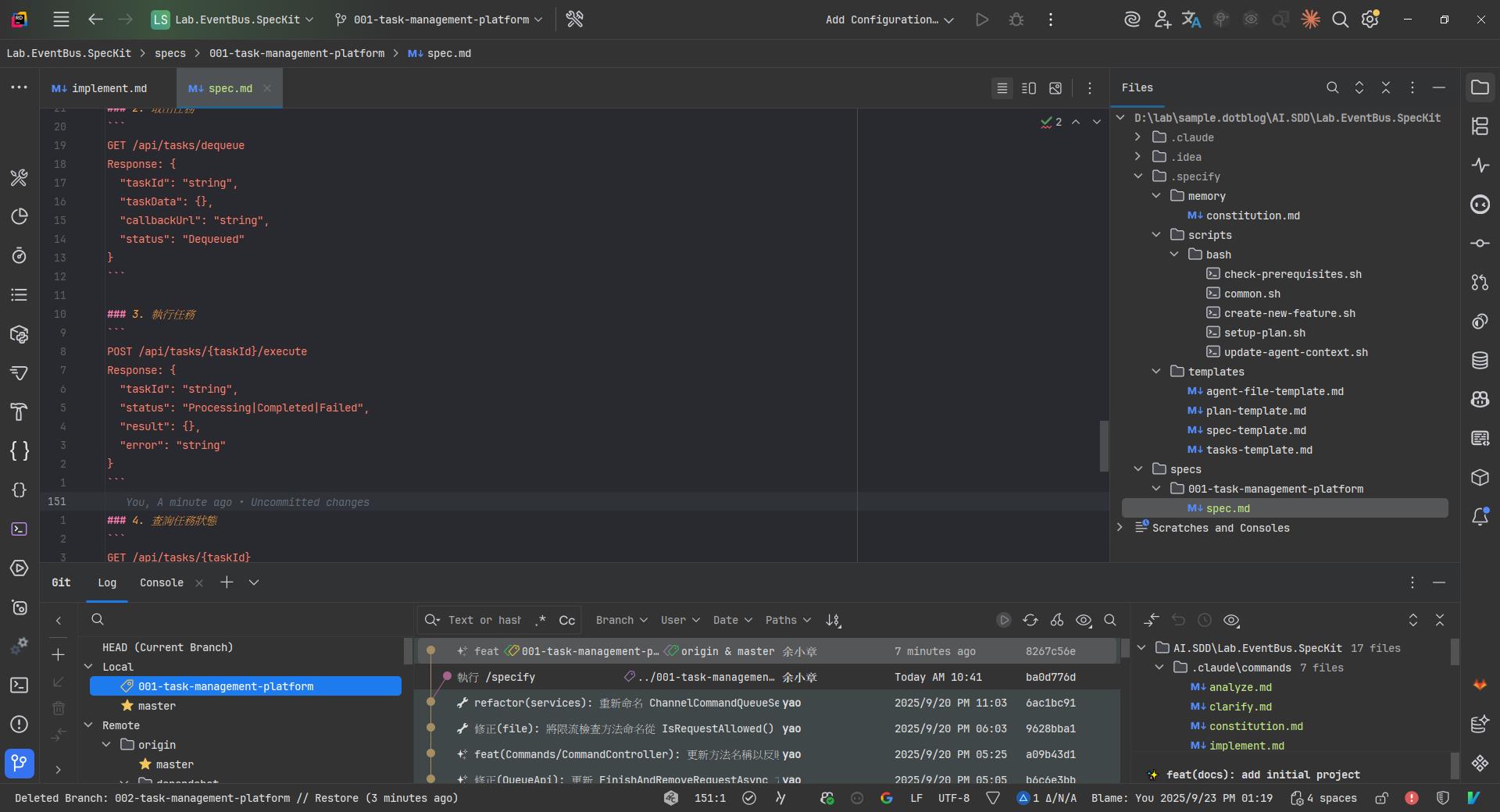Click the LF line separator indicator
The image size is (1500, 812).
[x=916, y=798]
